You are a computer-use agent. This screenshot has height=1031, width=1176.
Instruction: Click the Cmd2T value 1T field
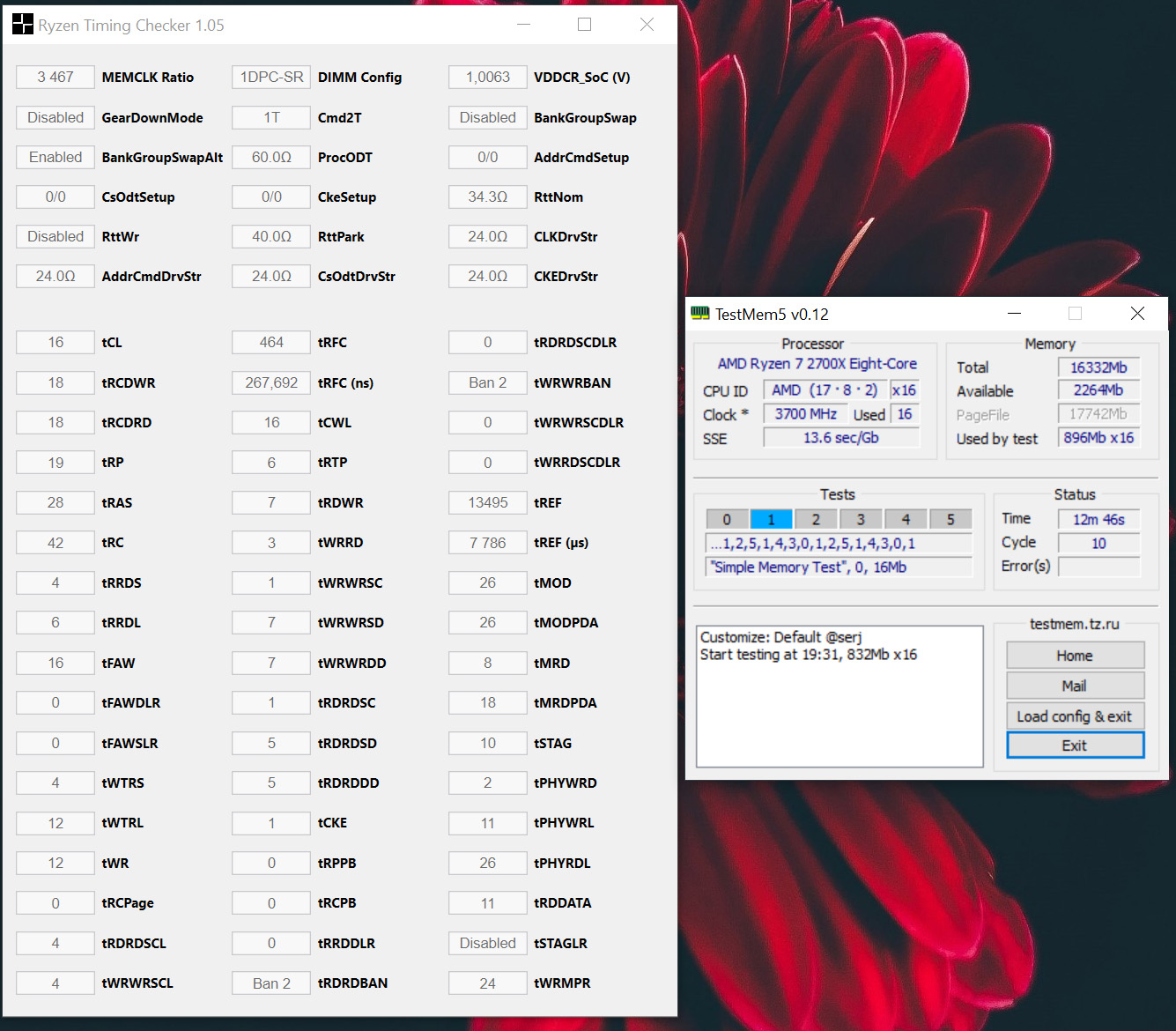tap(271, 117)
